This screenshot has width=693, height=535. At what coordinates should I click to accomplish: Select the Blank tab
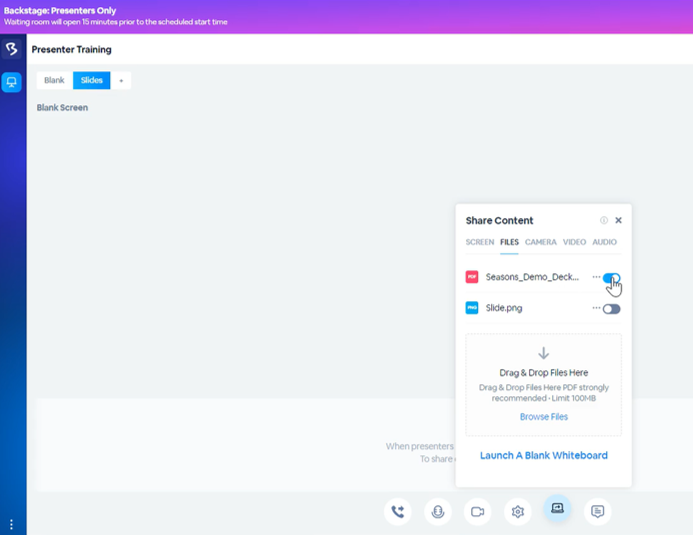point(54,81)
